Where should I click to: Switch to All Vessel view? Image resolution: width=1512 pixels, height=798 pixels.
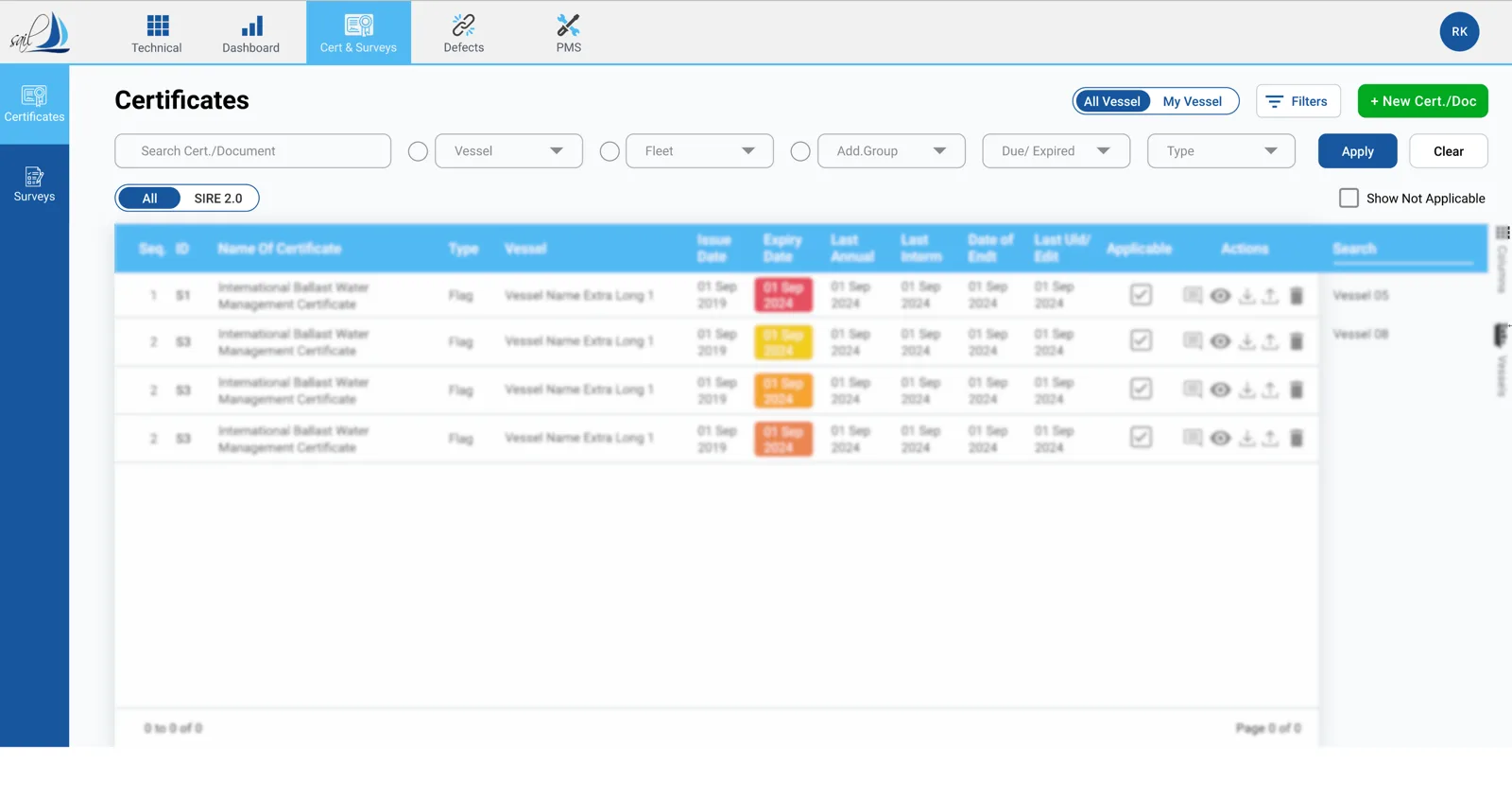[1112, 101]
